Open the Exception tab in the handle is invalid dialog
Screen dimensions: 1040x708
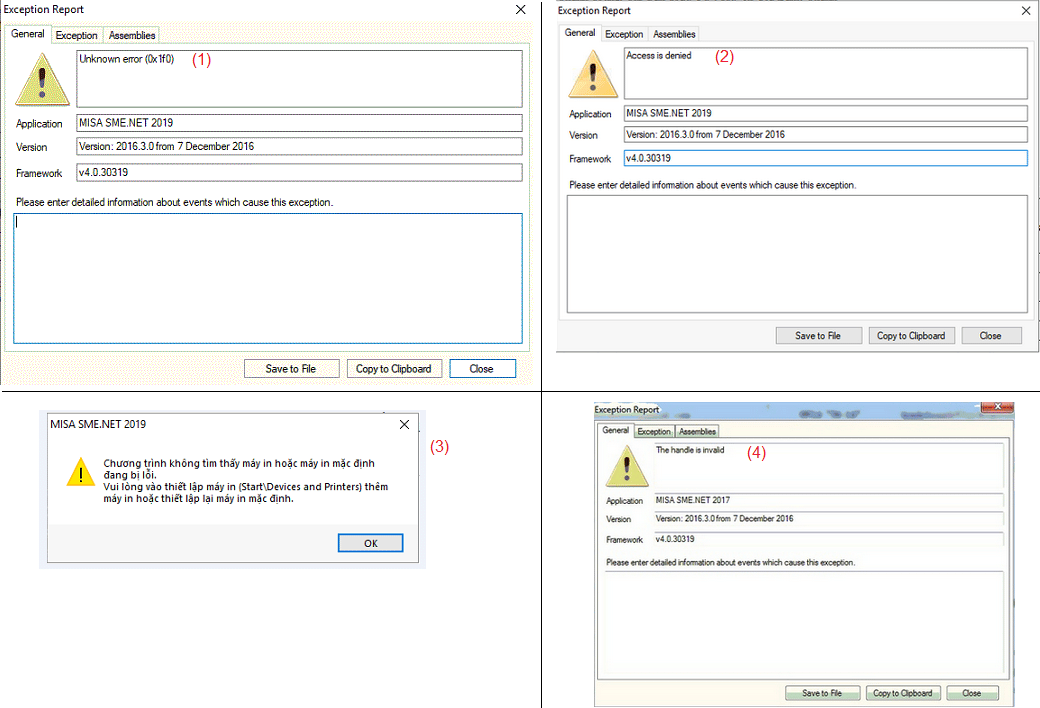point(654,431)
